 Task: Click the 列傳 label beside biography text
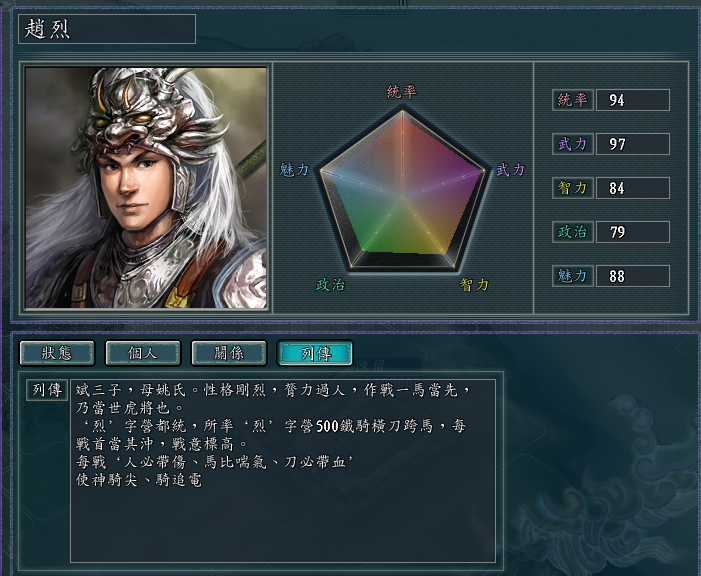coord(47,390)
